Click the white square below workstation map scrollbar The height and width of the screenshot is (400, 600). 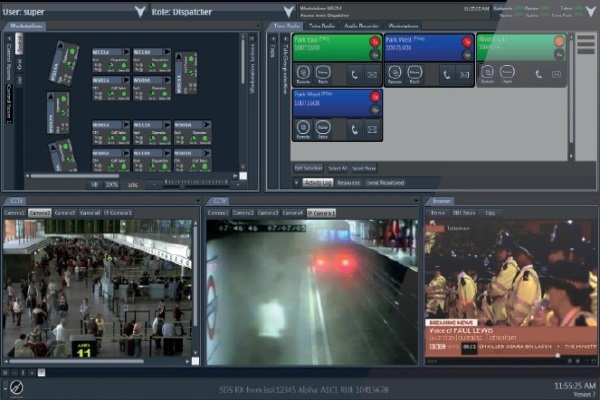point(243,176)
